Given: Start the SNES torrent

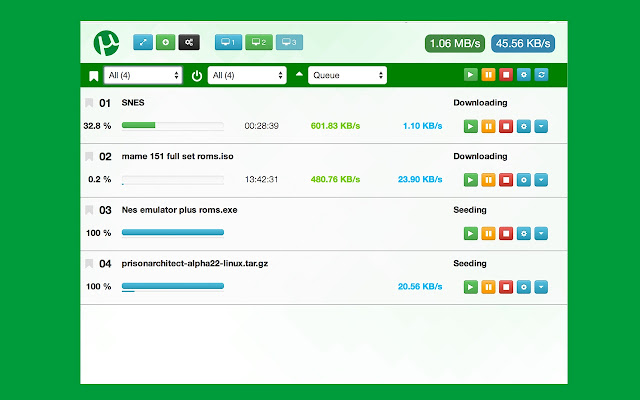Looking at the screenshot, I should (x=471, y=126).
